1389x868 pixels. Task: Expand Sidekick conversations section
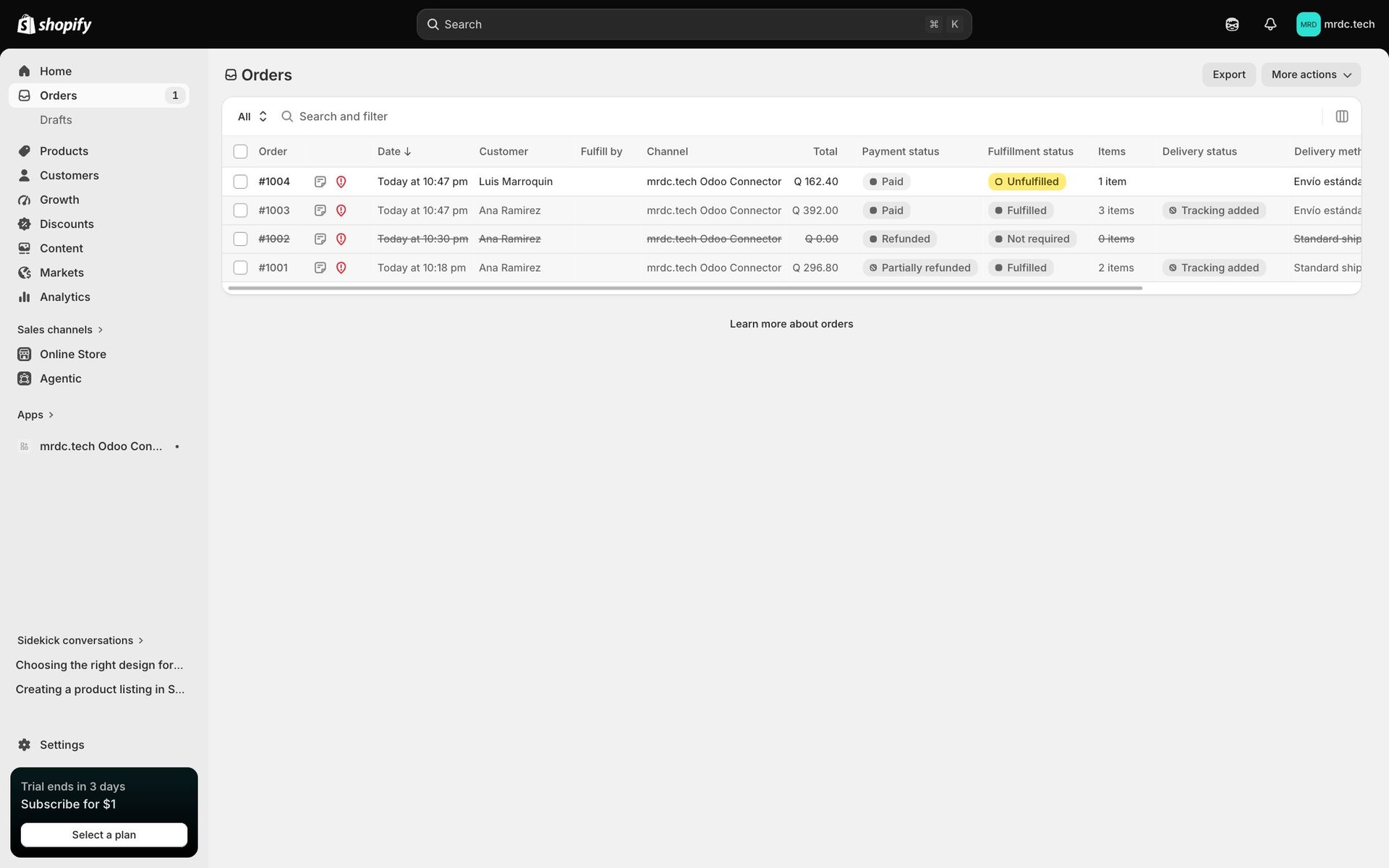tap(81, 640)
